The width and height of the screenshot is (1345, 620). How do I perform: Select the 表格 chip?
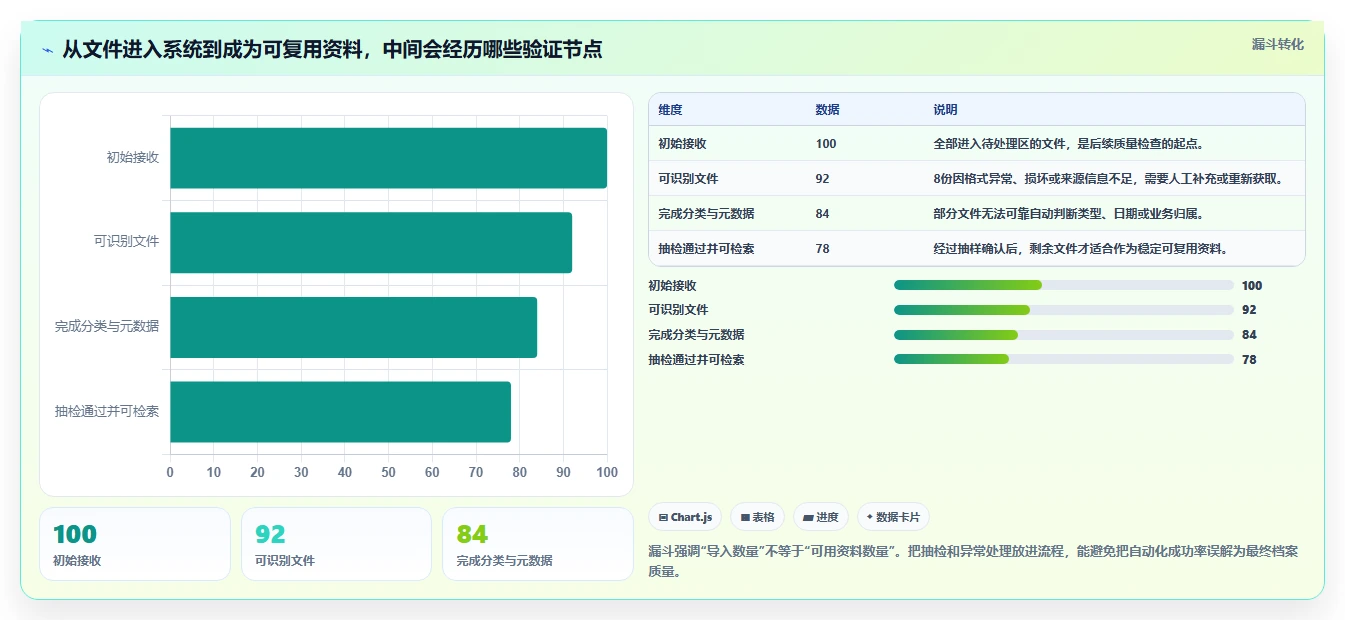coord(758,517)
